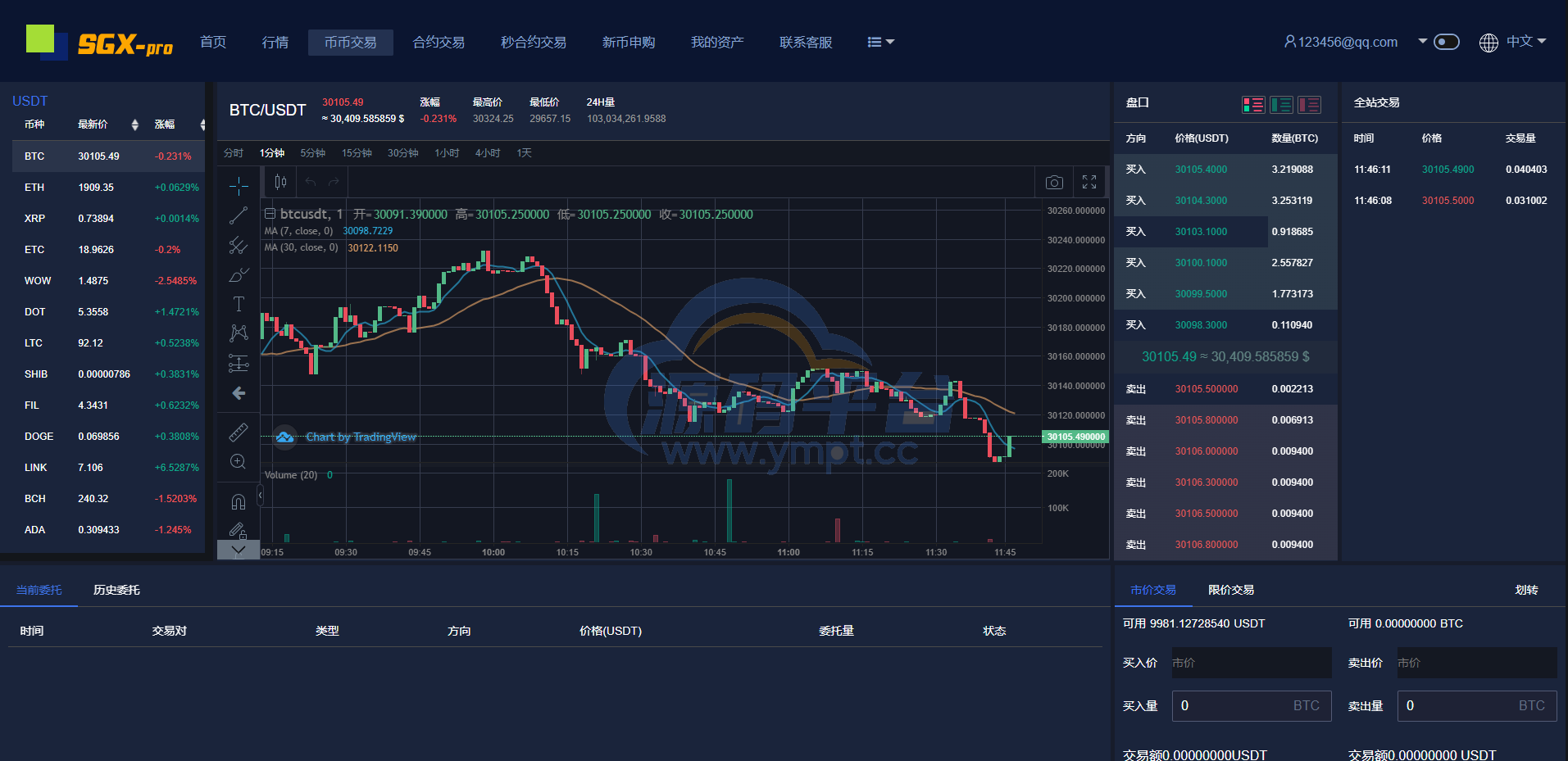Click buy order price 30105.4000
The width and height of the screenshot is (1568, 761).
coord(1201,170)
